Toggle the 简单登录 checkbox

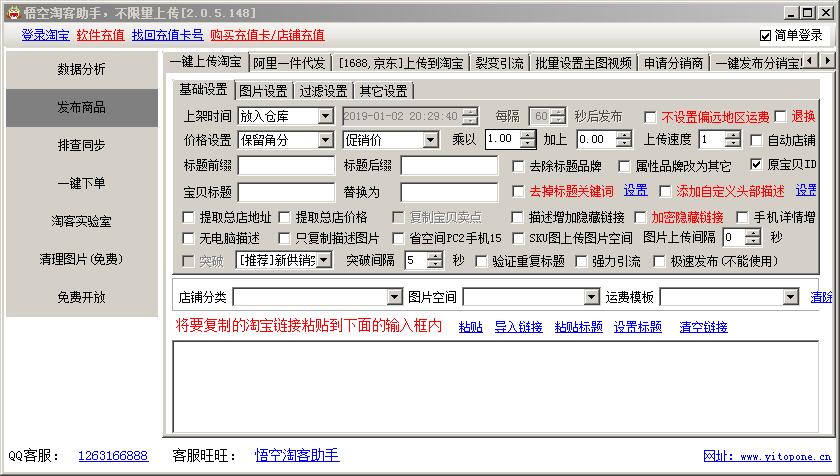click(x=765, y=36)
